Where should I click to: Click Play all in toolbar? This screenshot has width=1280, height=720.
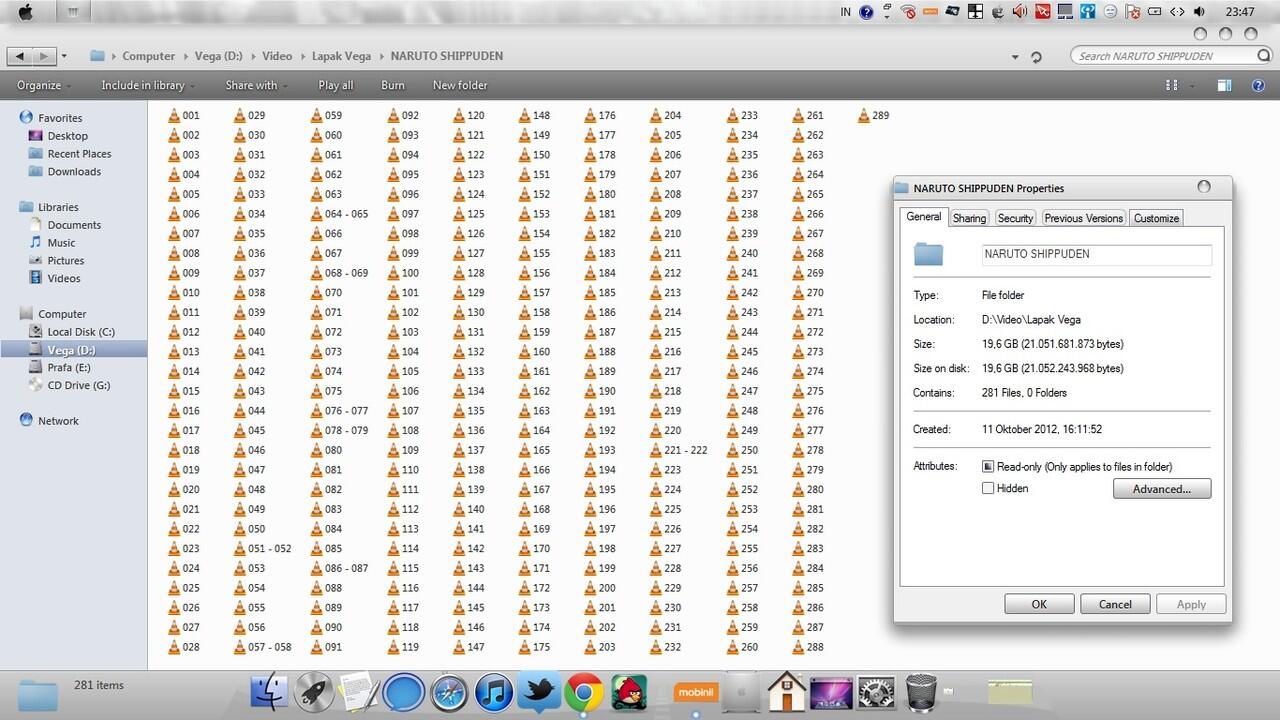tap(336, 85)
